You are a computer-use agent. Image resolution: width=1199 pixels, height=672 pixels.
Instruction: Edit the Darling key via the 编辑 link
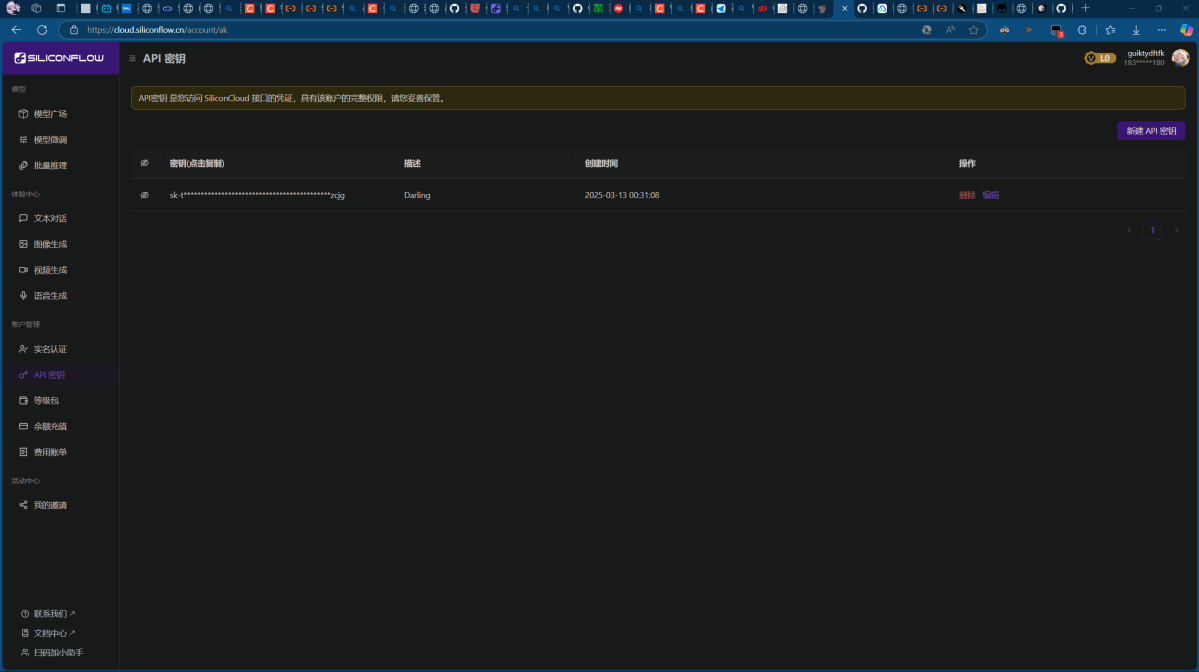pyautogui.click(x=990, y=195)
